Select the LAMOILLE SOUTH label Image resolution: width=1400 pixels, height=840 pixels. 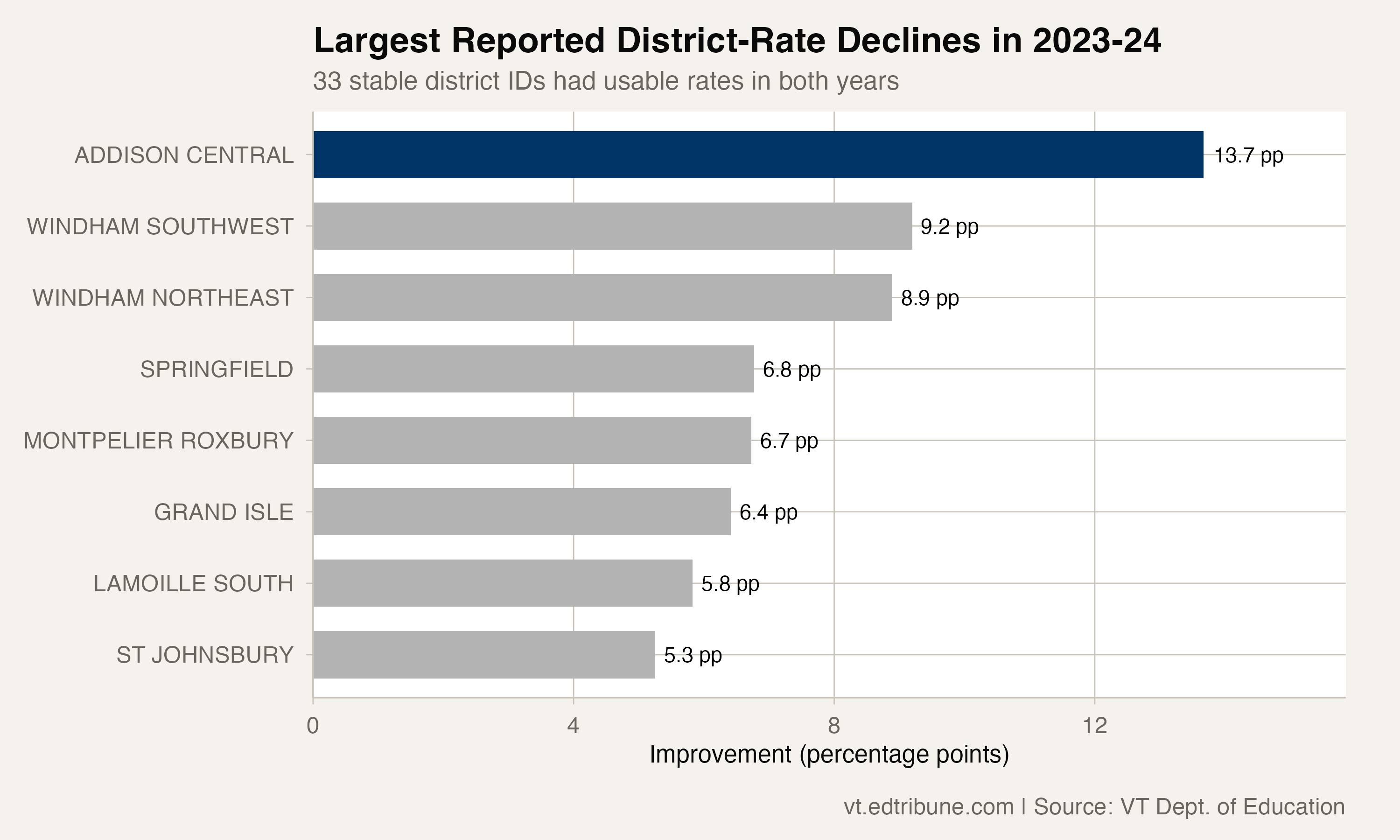[194, 583]
